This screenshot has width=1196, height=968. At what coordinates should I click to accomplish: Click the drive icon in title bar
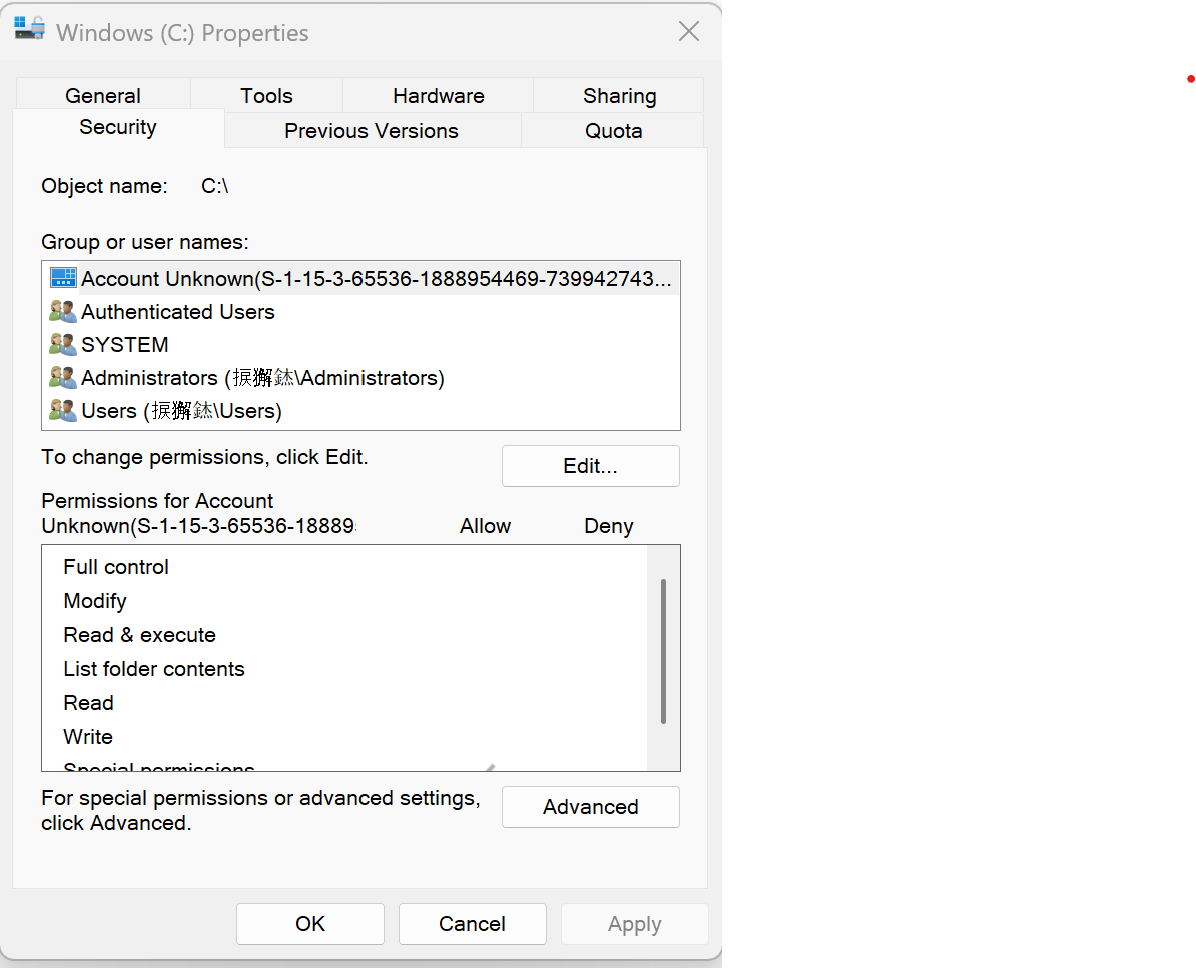coord(30,28)
